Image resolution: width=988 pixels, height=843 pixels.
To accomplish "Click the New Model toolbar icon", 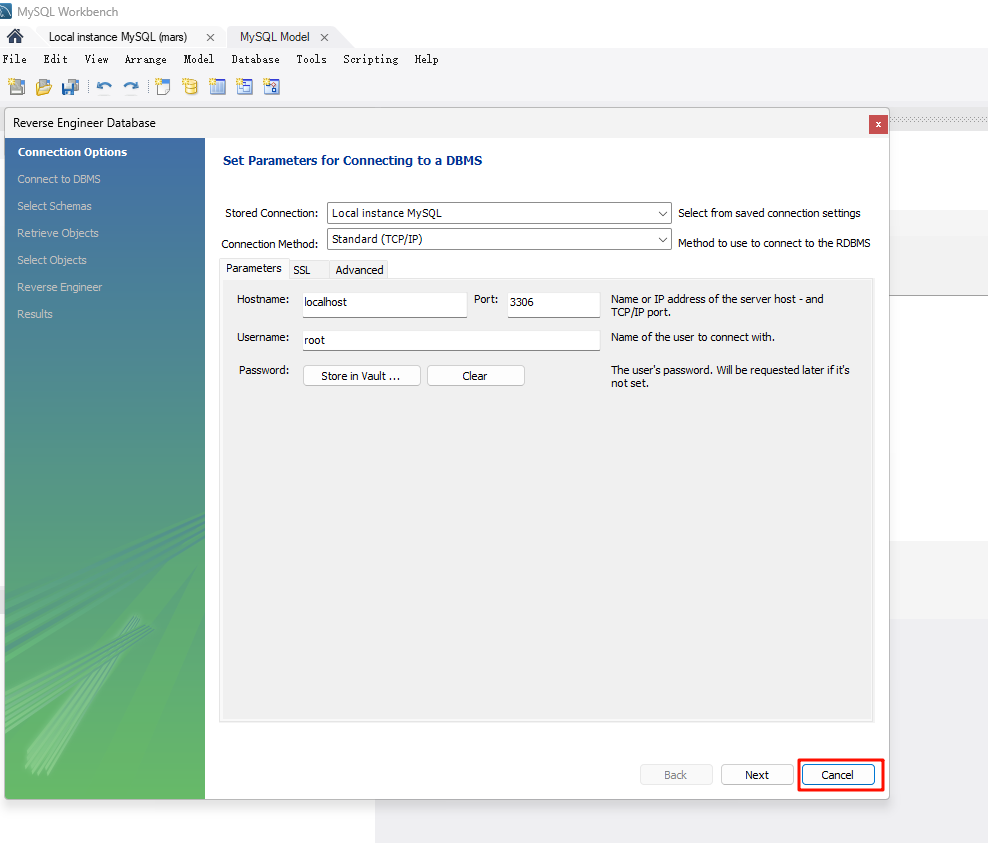I will [17, 86].
